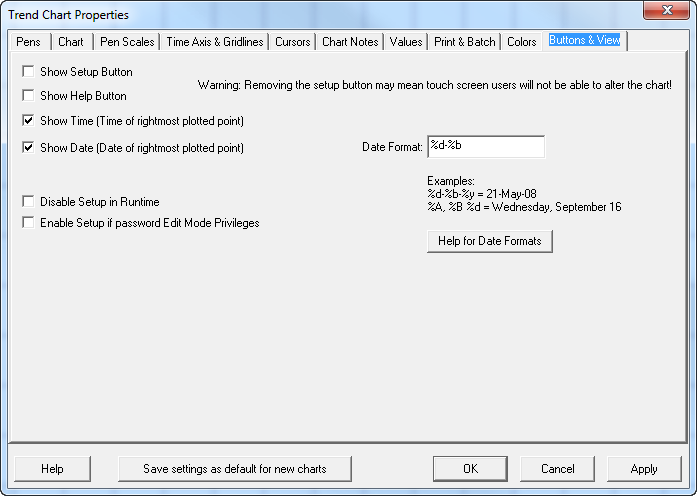Open the Chart tab
This screenshot has width=697, height=496.
point(71,42)
